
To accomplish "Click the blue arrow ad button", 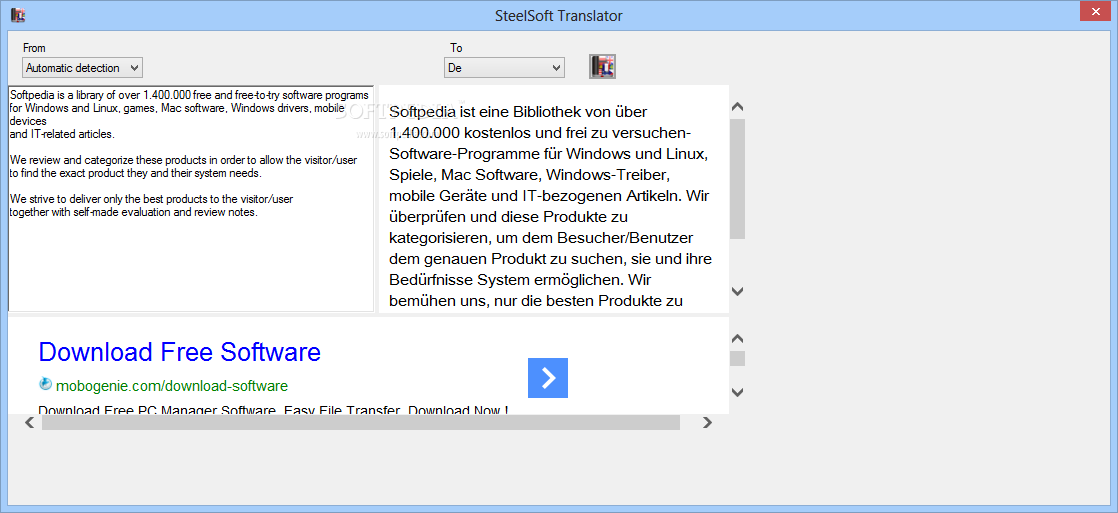I will tap(548, 378).
